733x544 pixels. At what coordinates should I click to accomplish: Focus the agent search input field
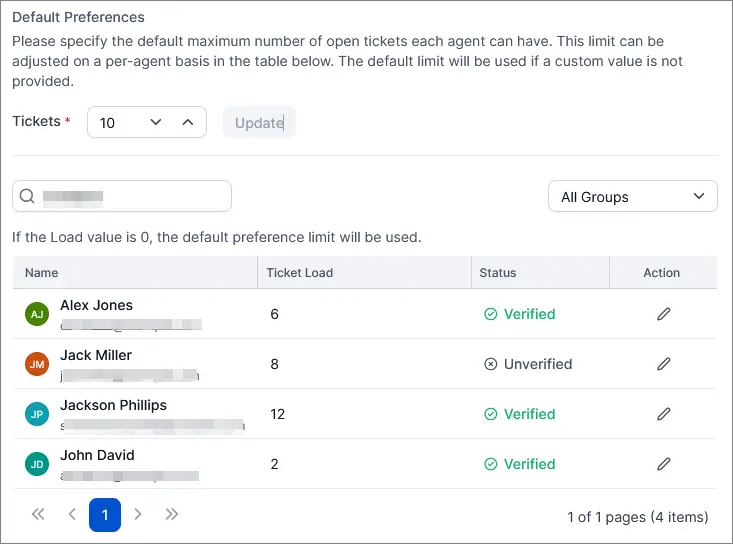click(x=122, y=196)
